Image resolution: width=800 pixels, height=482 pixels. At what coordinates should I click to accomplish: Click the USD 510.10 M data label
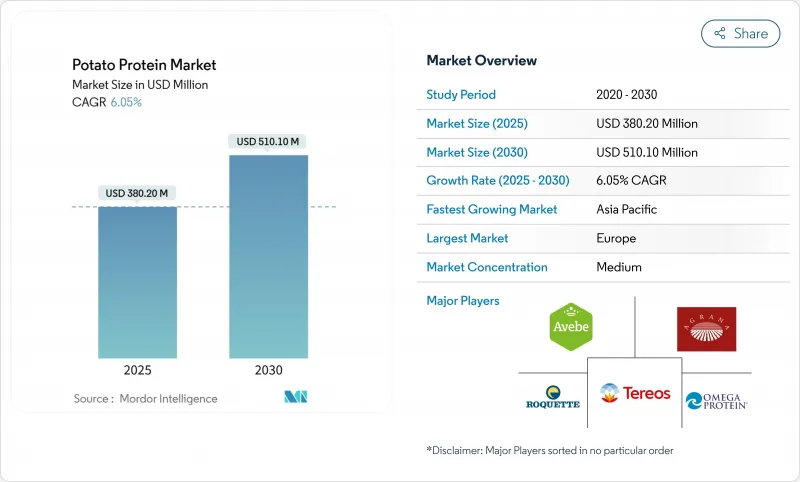[x=268, y=141]
